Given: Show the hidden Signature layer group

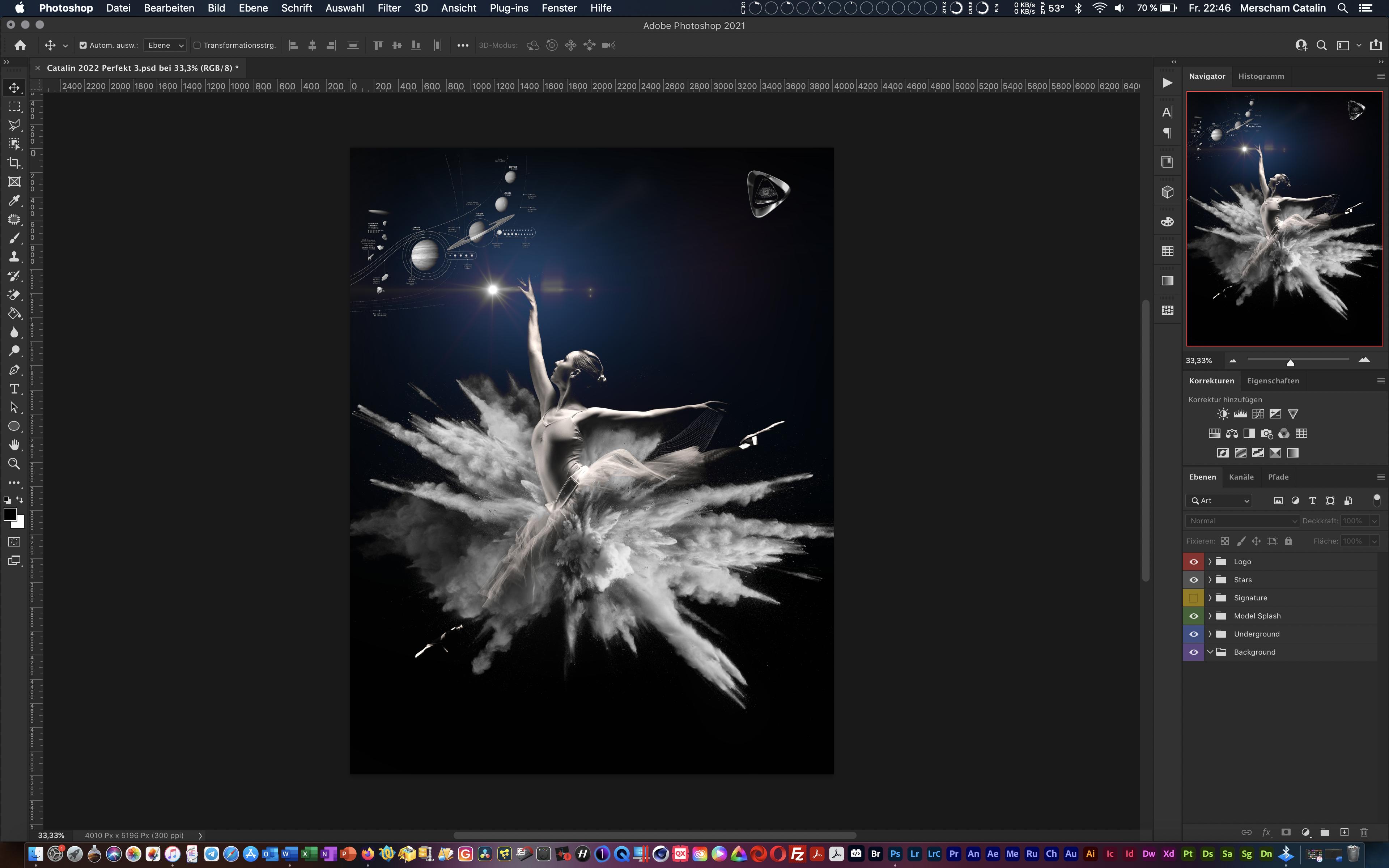Looking at the screenshot, I should click(x=1193, y=598).
